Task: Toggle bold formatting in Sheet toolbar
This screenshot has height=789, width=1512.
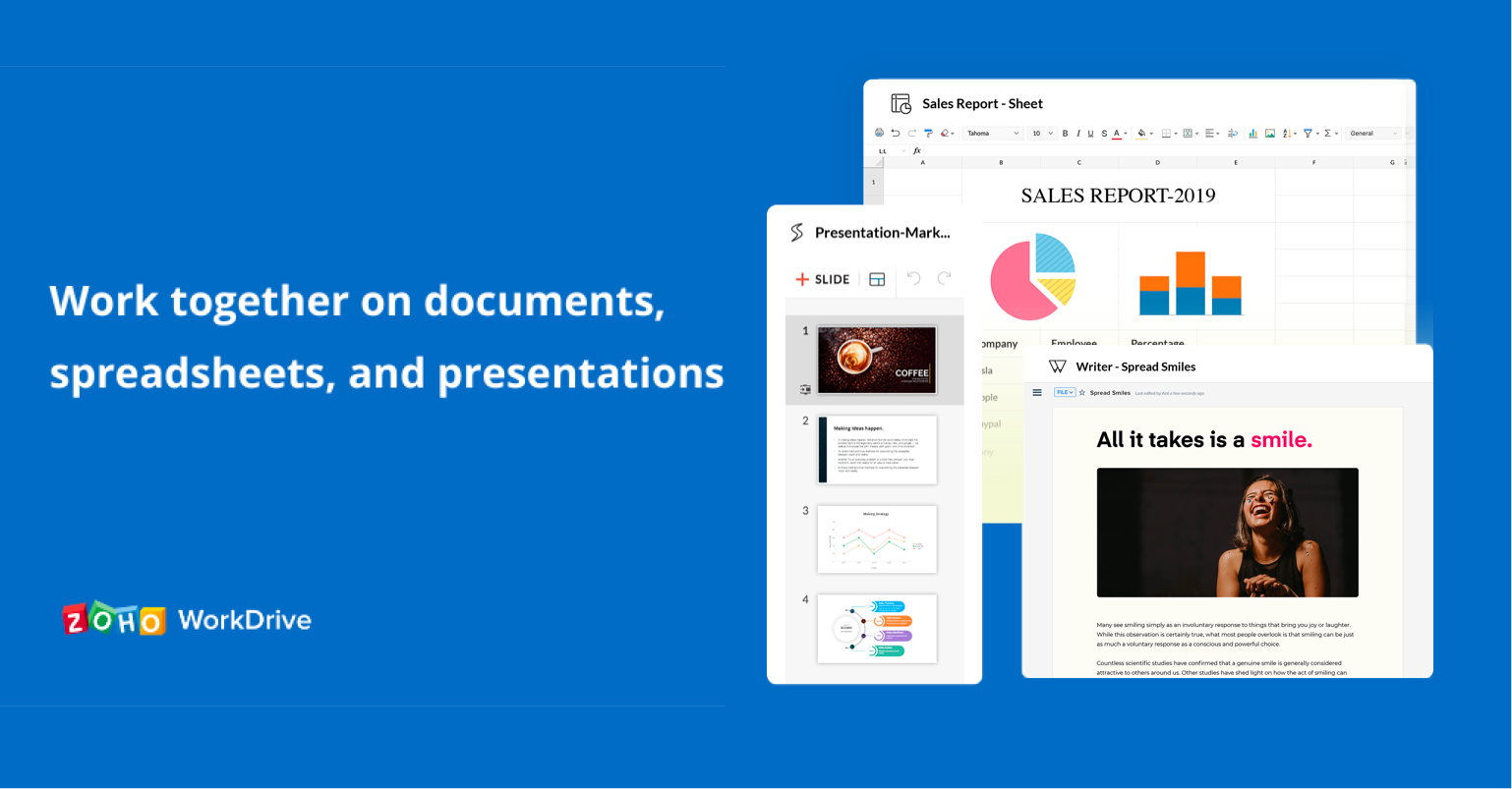Action: pyautogui.click(x=1065, y=133)
